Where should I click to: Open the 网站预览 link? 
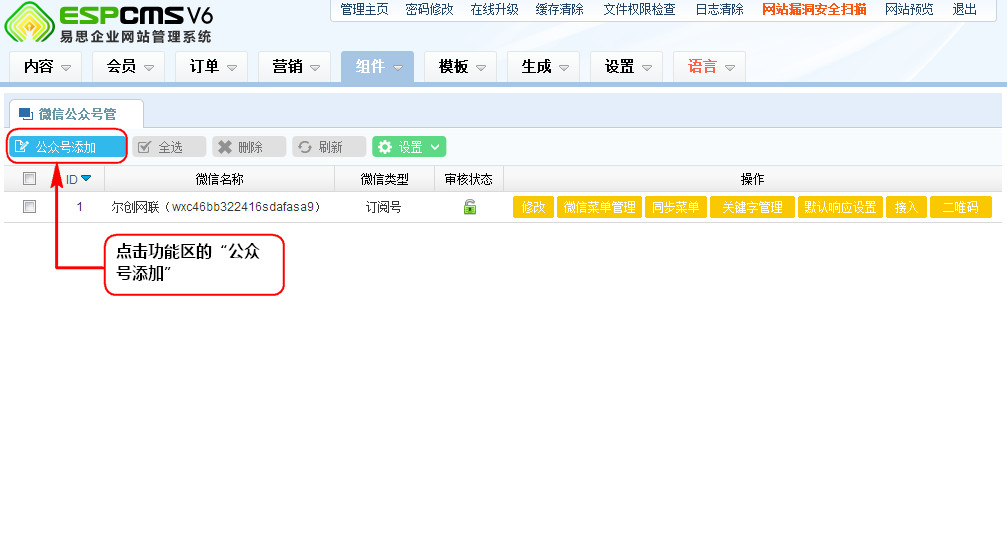[909, 10]
